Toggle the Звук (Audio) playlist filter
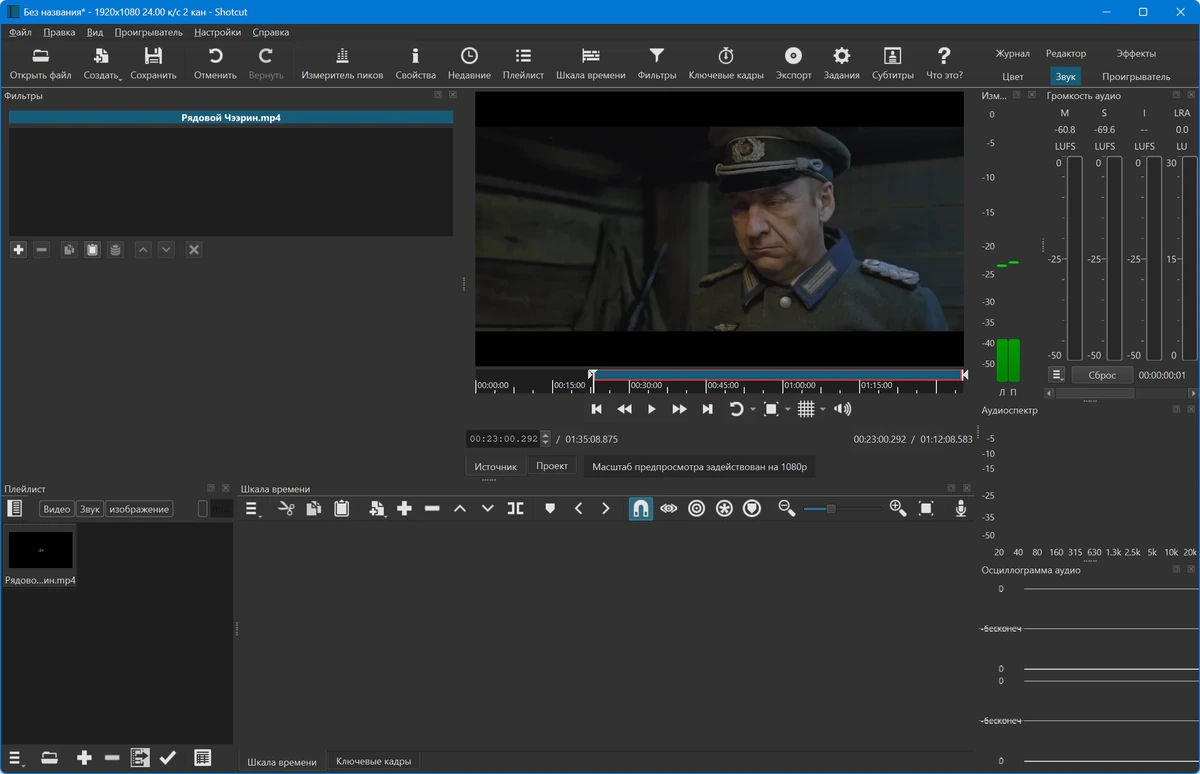 pos(90,509)
